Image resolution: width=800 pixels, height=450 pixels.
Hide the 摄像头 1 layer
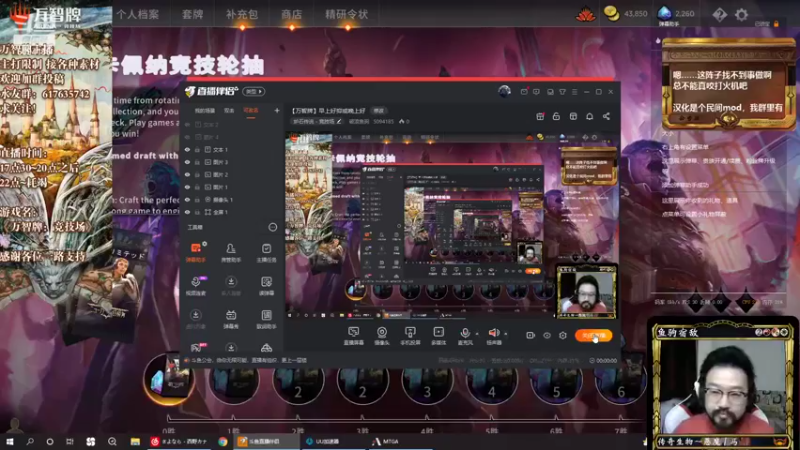(187, 199)
